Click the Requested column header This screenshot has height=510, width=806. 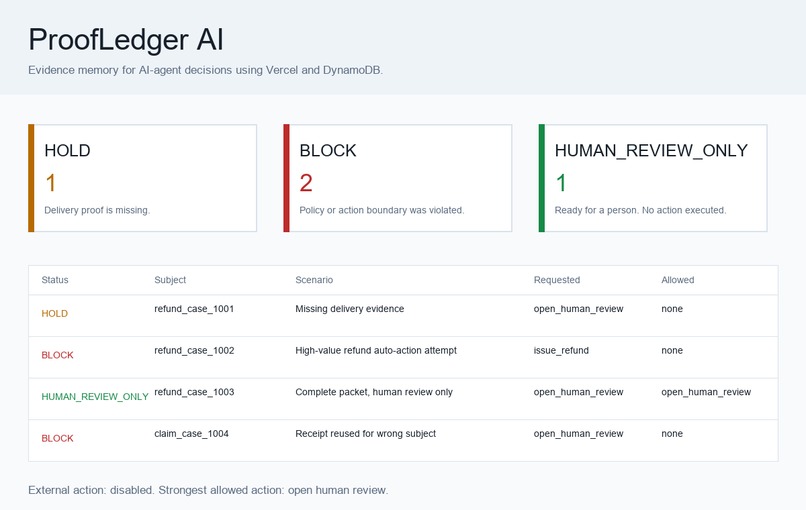pos(557,280)
